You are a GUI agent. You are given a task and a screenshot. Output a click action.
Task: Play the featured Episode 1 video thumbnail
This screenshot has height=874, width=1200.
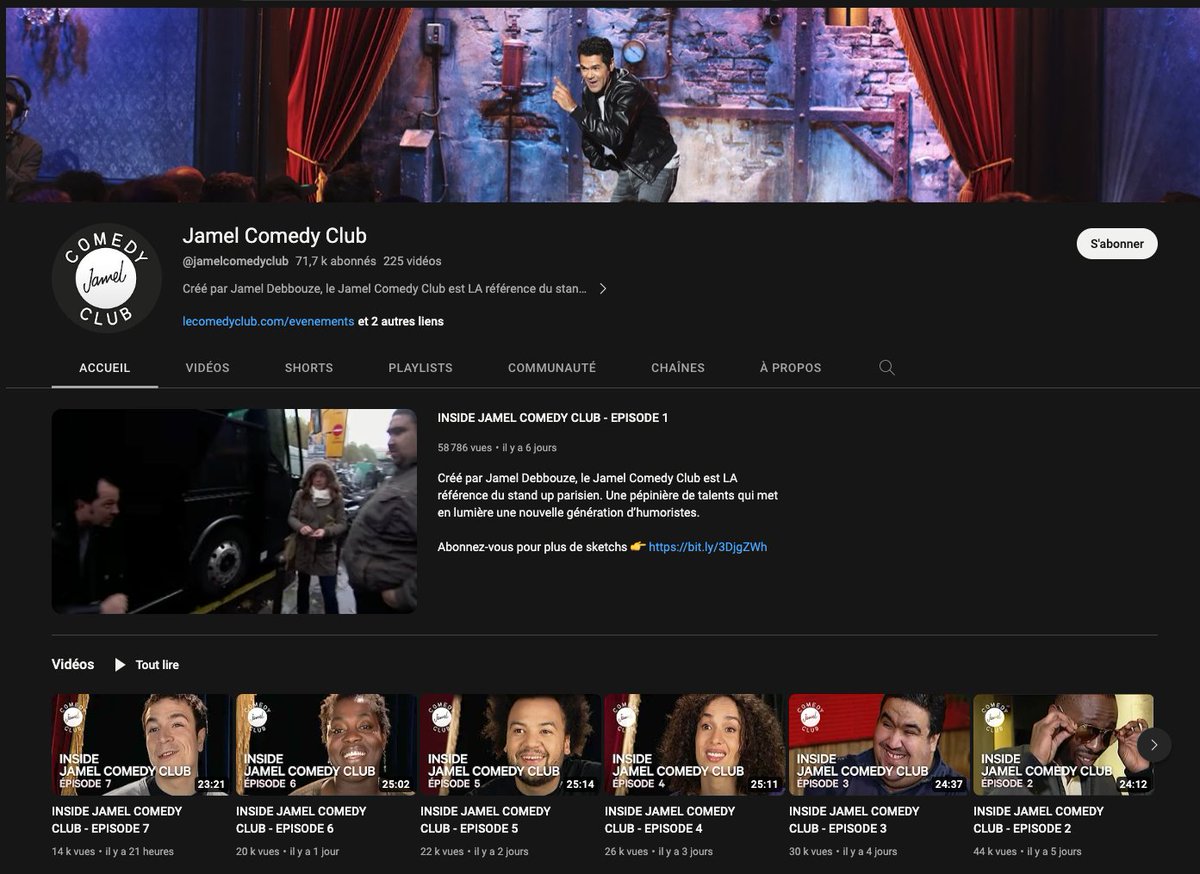pos(234,511)
